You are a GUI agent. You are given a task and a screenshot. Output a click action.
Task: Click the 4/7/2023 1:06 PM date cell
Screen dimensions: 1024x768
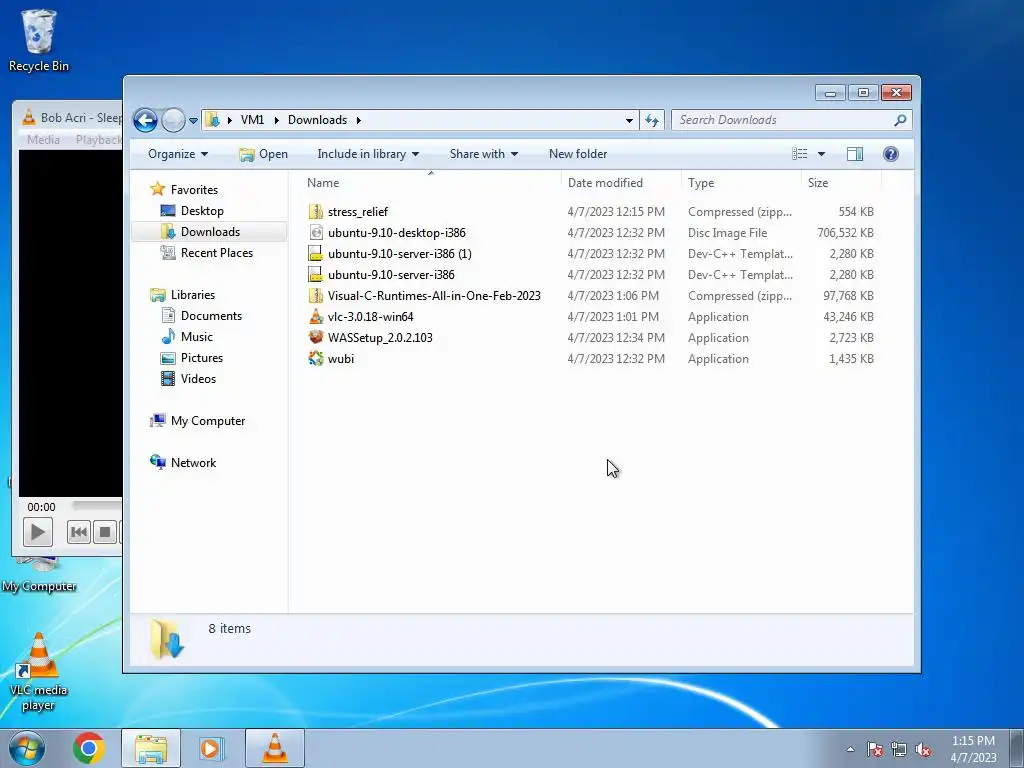[x=613, y=295]
